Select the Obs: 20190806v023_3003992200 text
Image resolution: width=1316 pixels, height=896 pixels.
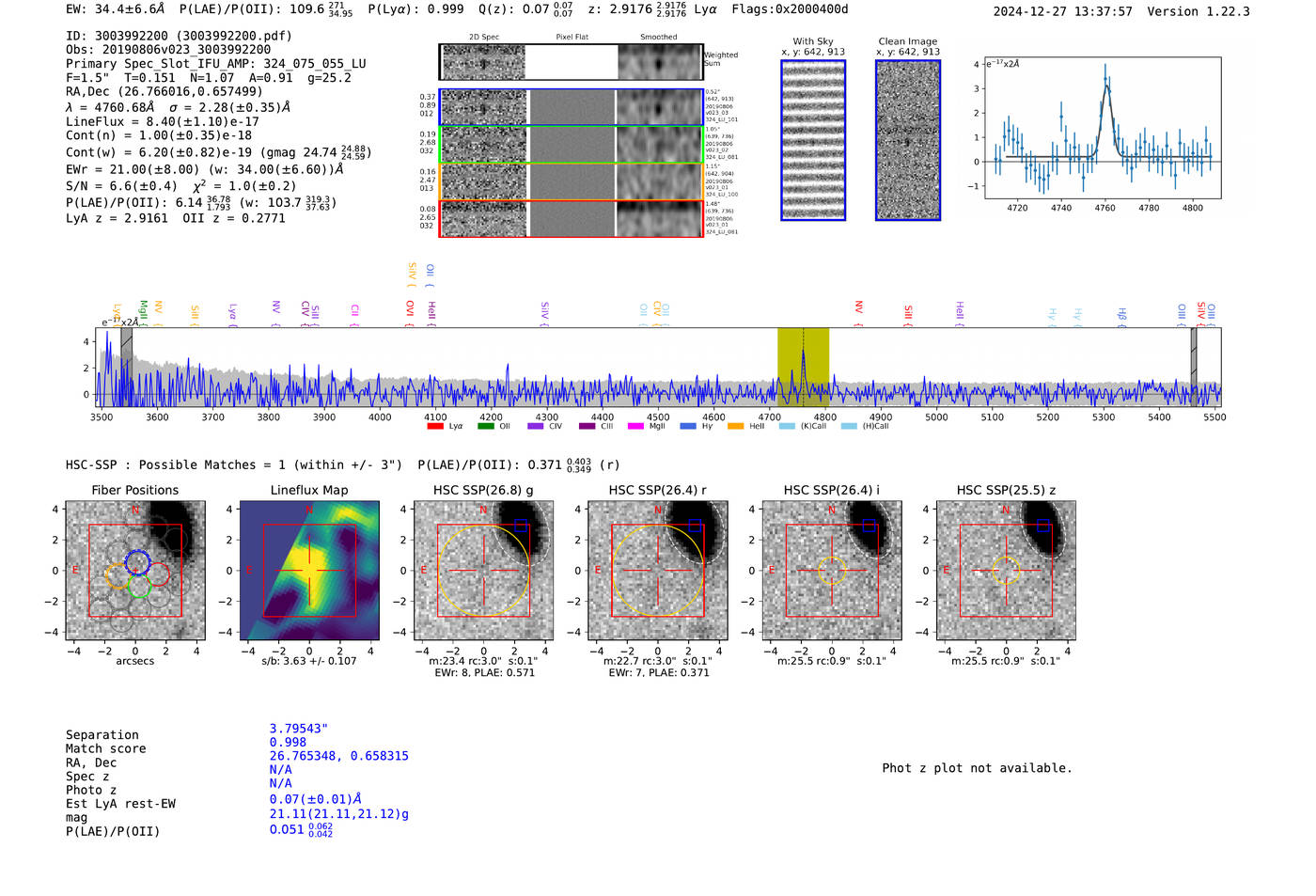[x=168, y=49]
